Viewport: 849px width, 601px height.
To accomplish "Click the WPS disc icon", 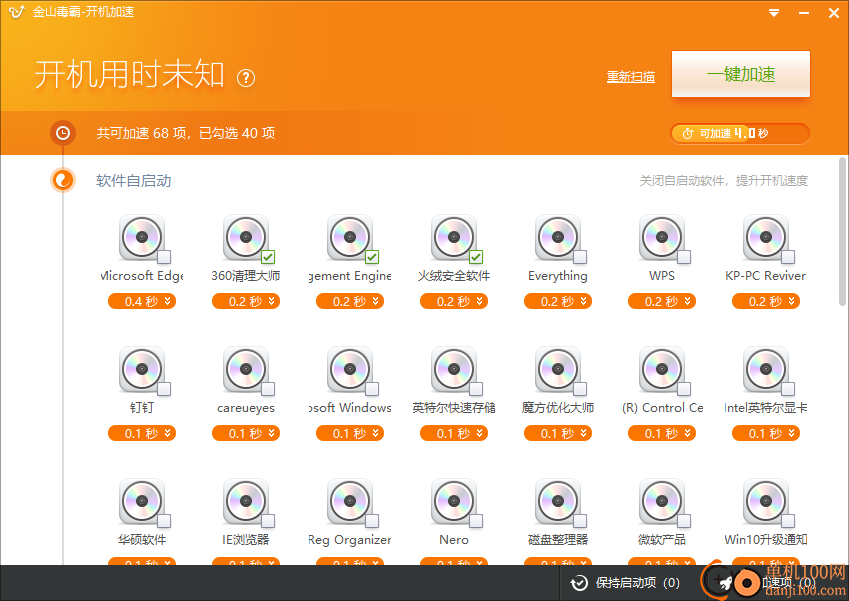I will click(662, 237).
